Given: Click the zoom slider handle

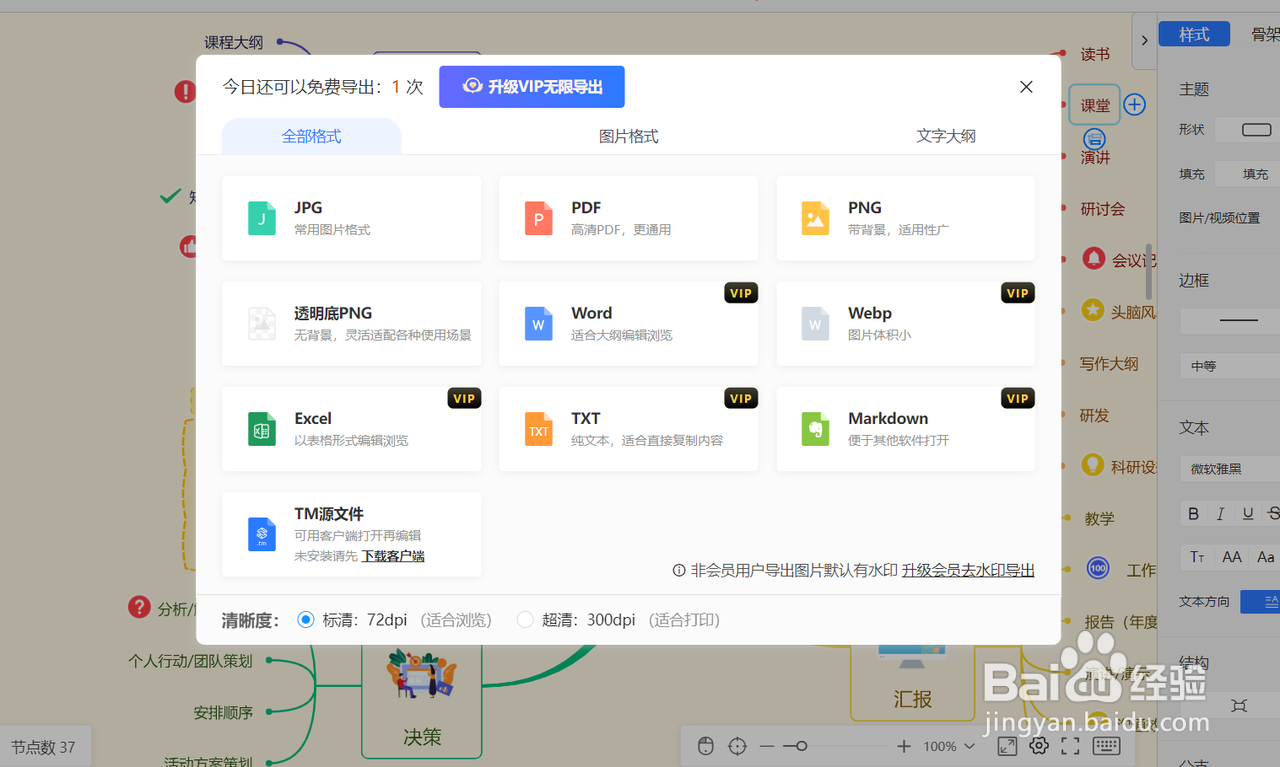Looking at the screenshot, I should coord(801,746).
